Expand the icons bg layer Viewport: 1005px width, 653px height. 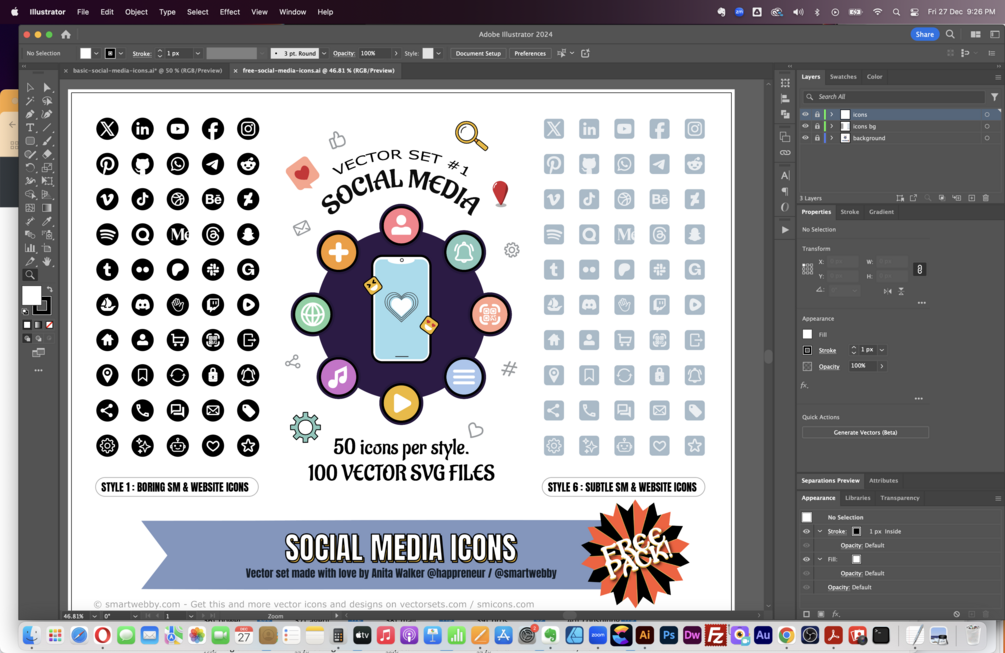point(832,126)
